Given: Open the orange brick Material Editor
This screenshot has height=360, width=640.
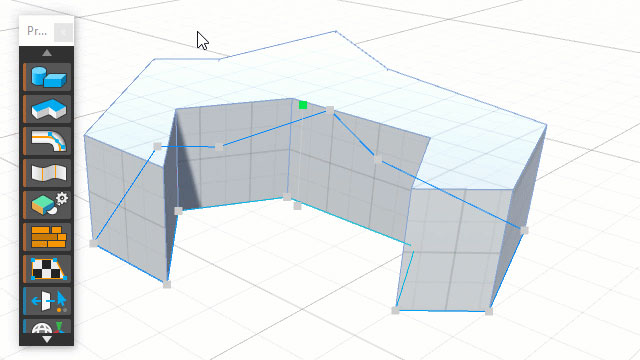Looking at the screenshot, I should click(47, 237).
